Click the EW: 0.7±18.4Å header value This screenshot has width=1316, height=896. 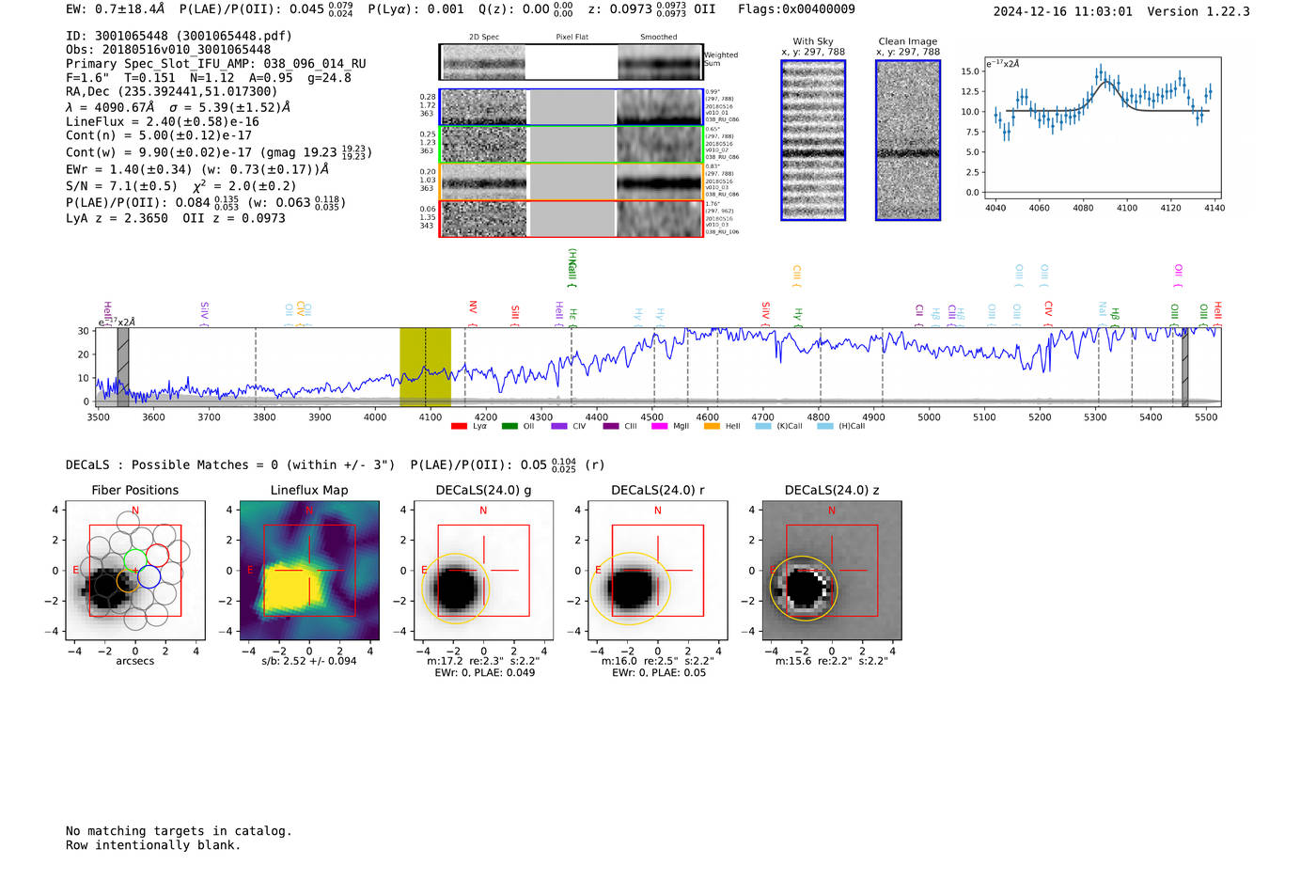(x=115, y=9)
